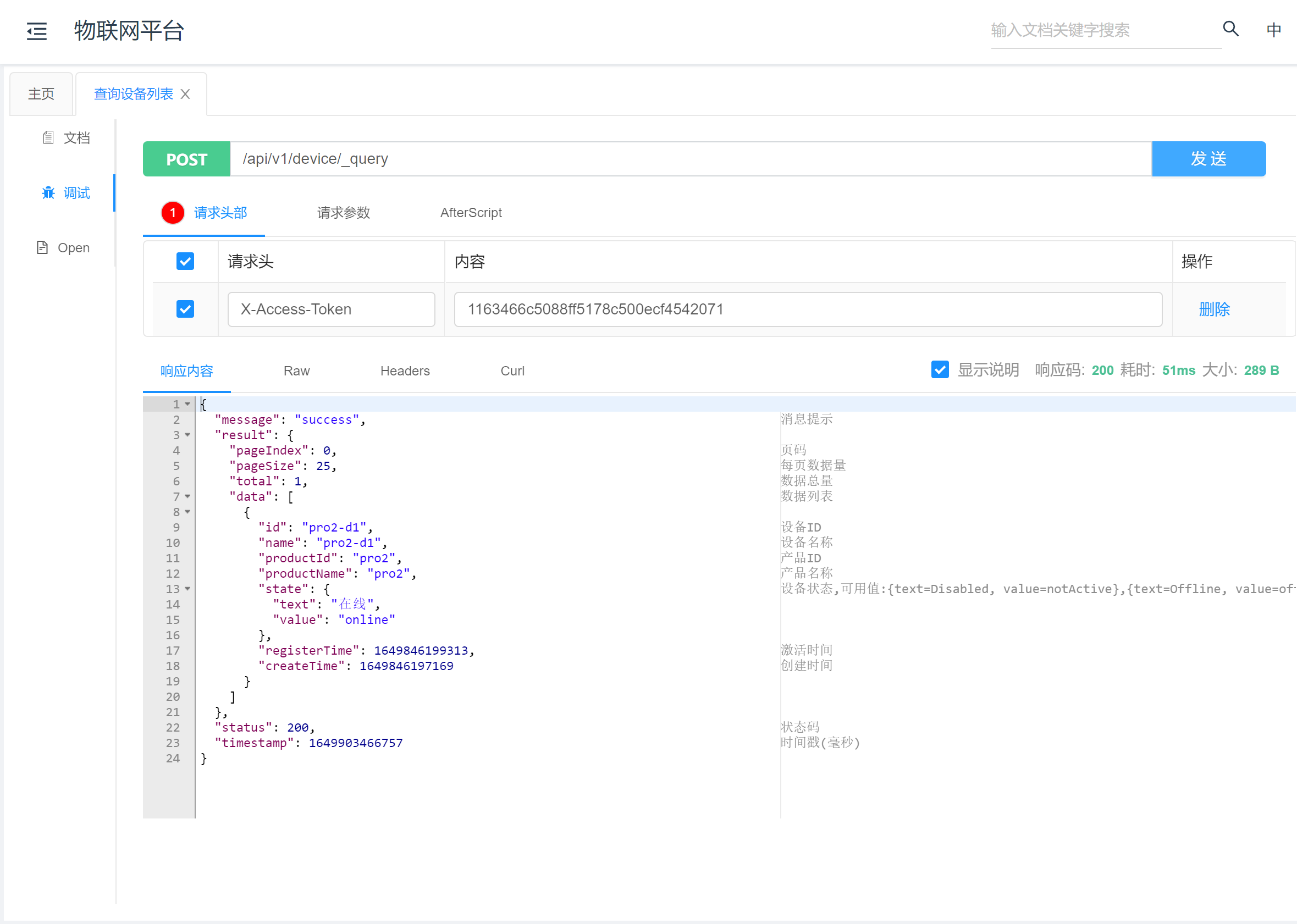
Task: Collapse the "state" object fold arrow
Action: coord(187,589)
